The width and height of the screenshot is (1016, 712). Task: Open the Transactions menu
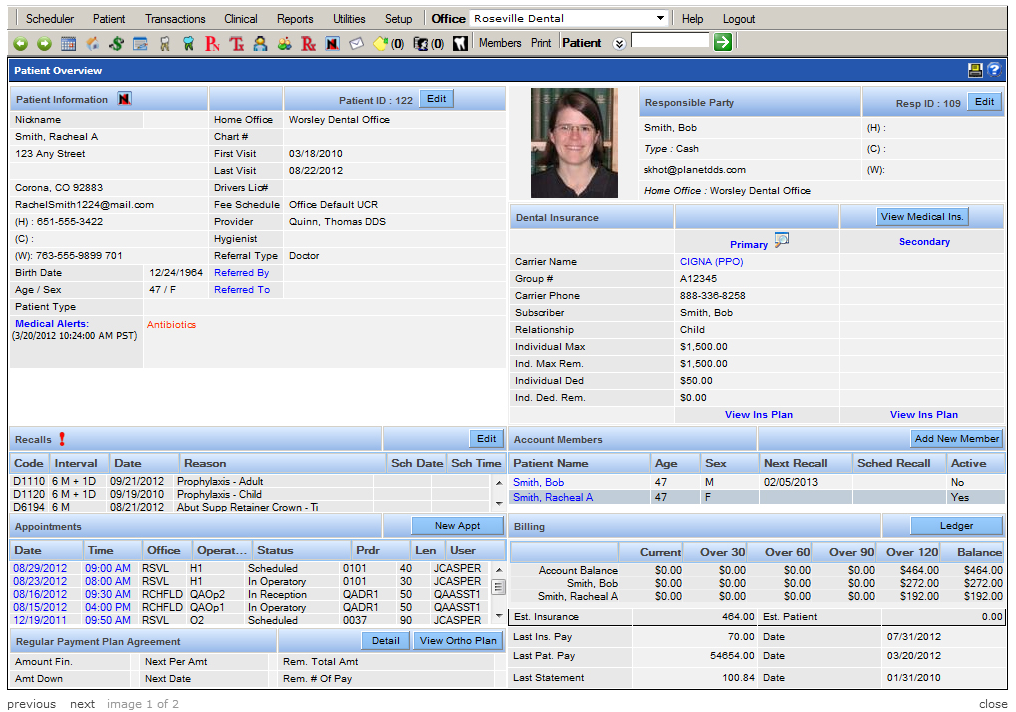pos(175,19)
